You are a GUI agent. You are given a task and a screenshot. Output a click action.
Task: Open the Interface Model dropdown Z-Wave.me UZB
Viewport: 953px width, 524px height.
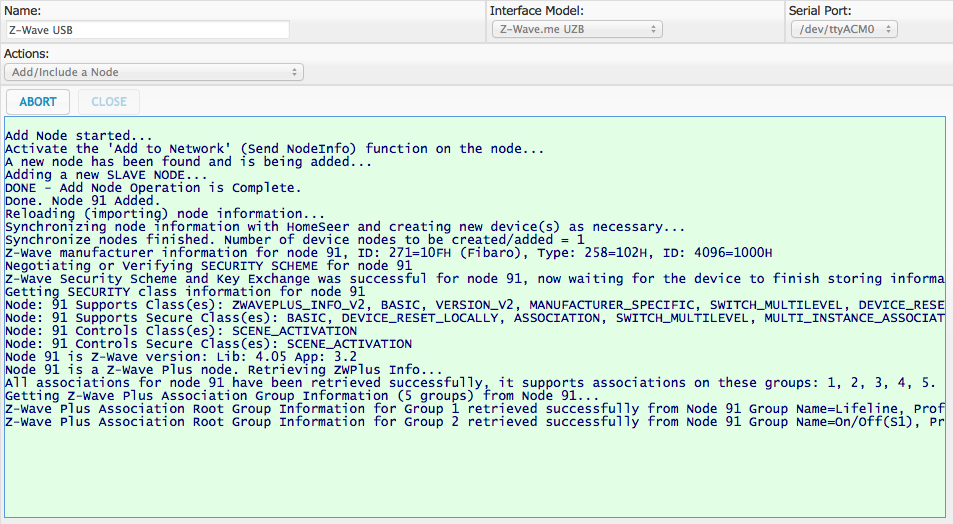(577, 29)
